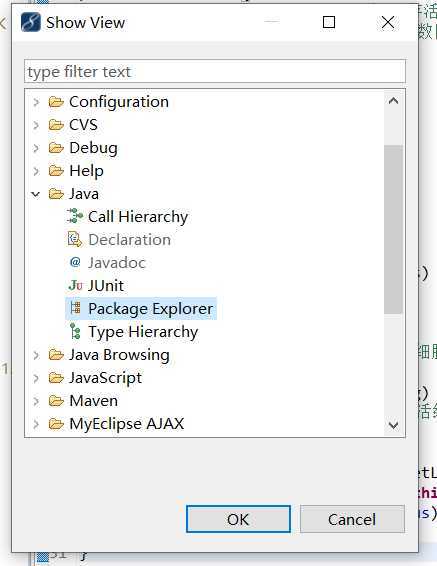Click the MyEclipse logo in title bar
This screenshot has height=566, width=437.
tap(31, 22)
